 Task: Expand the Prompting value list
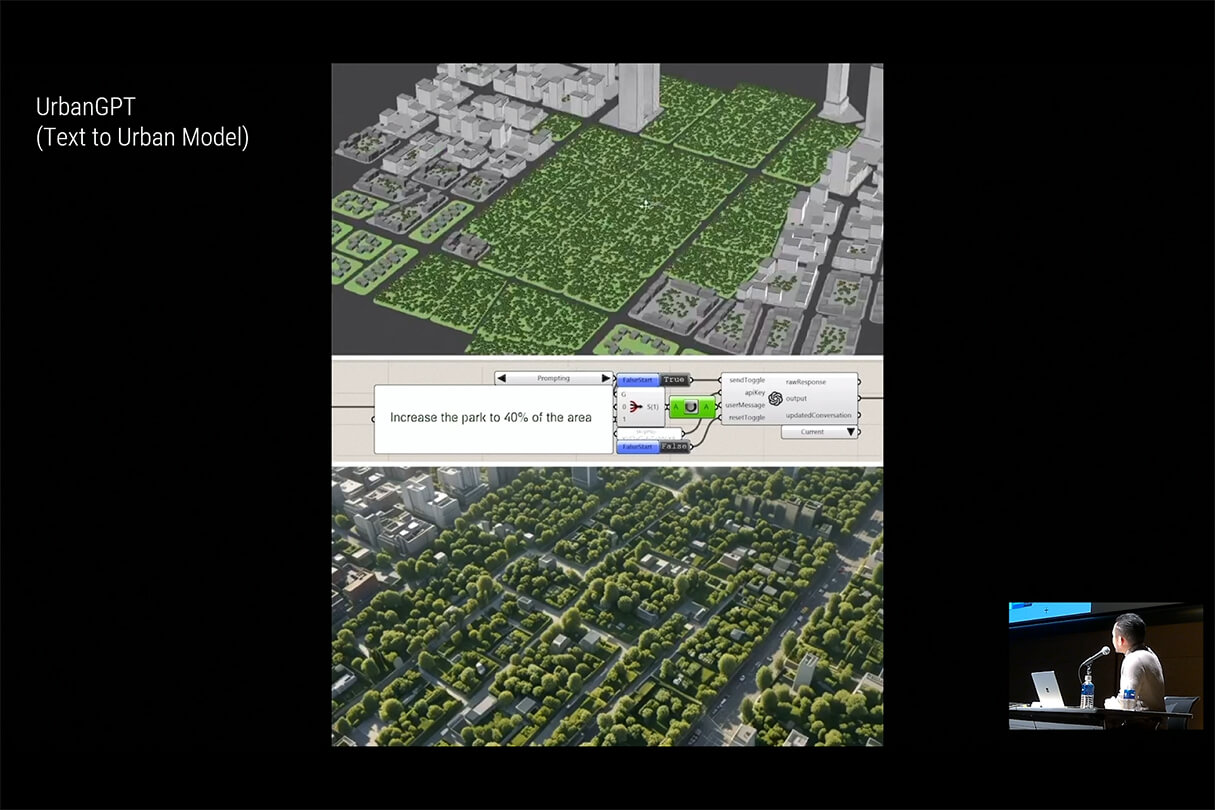coord(553,378)
